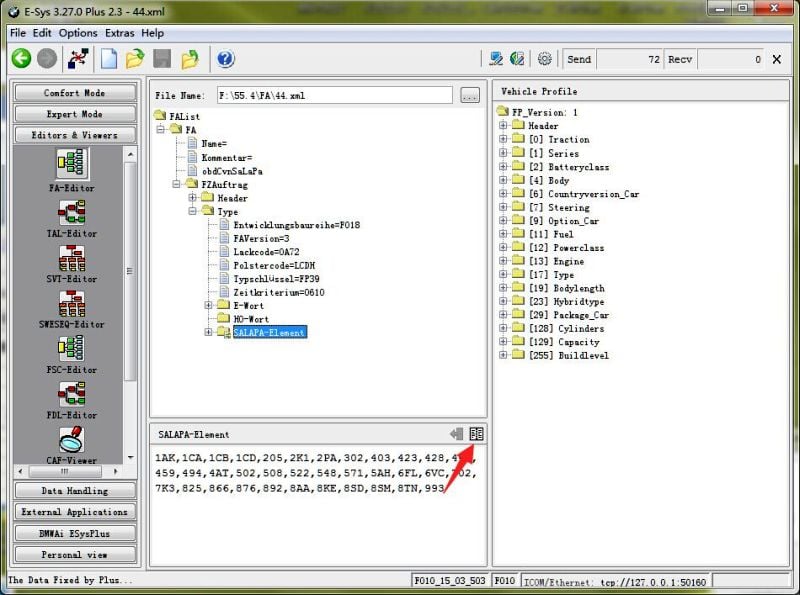Click F010_15_03_503 status bar entry
Viewport: 800px width, 595px height.
pyautogui.click(x=449, y=581)
